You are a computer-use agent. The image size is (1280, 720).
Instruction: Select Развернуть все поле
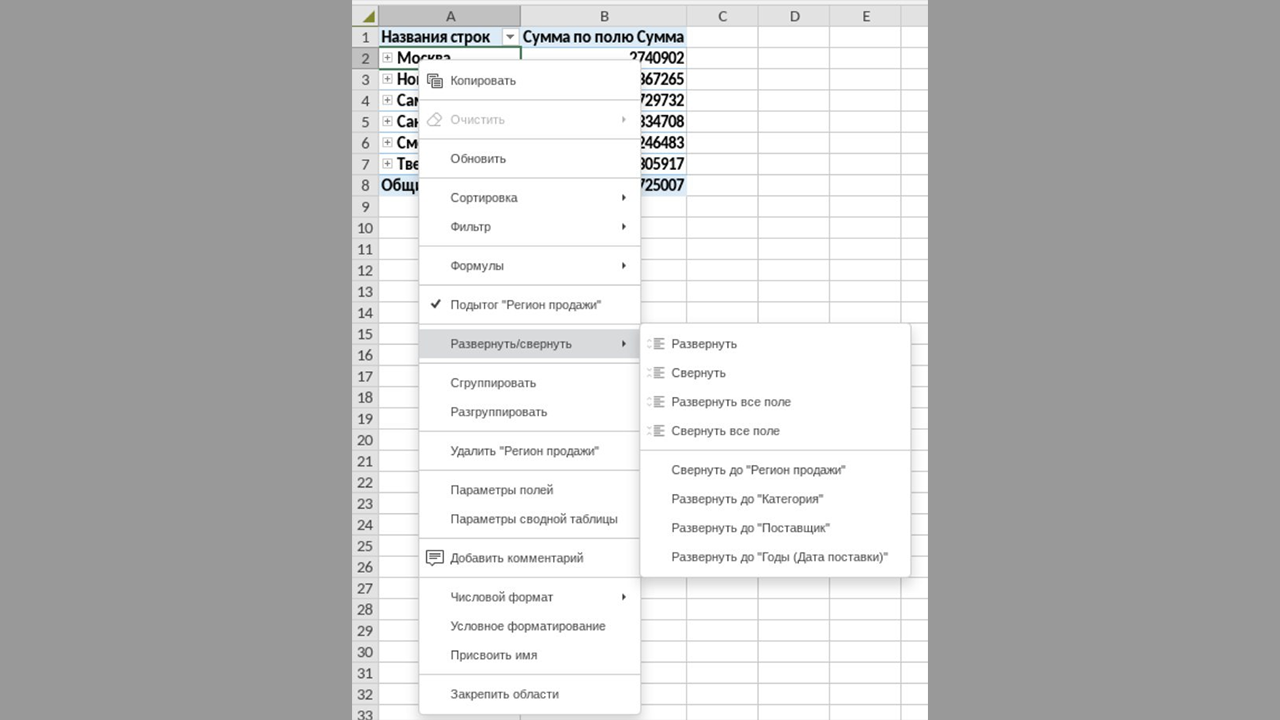[x=775, y=402]
